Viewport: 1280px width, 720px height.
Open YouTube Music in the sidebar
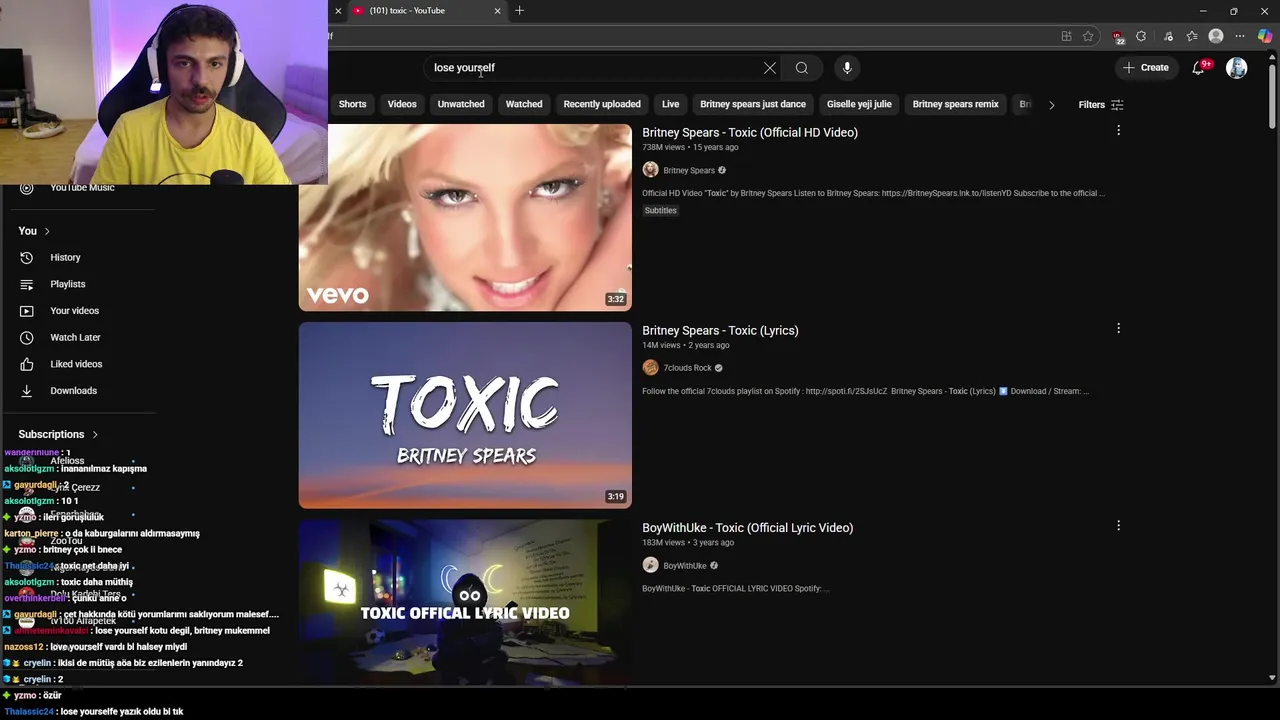[82, 188]
